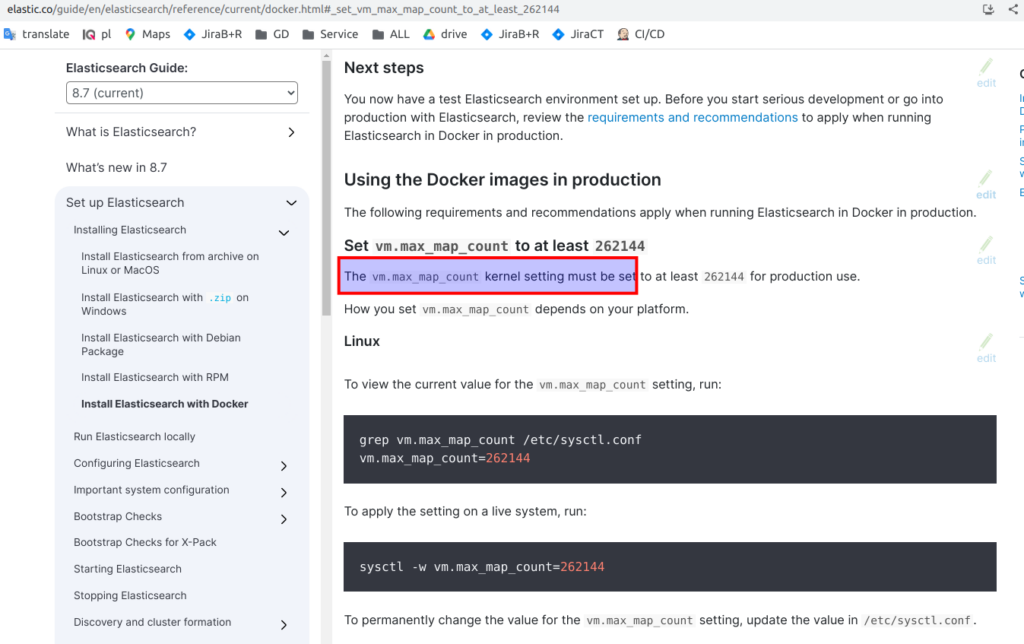Click edit beside Set vm.max_map_count heading
This screenshot has width=1024, height=644.
[986, 251]
